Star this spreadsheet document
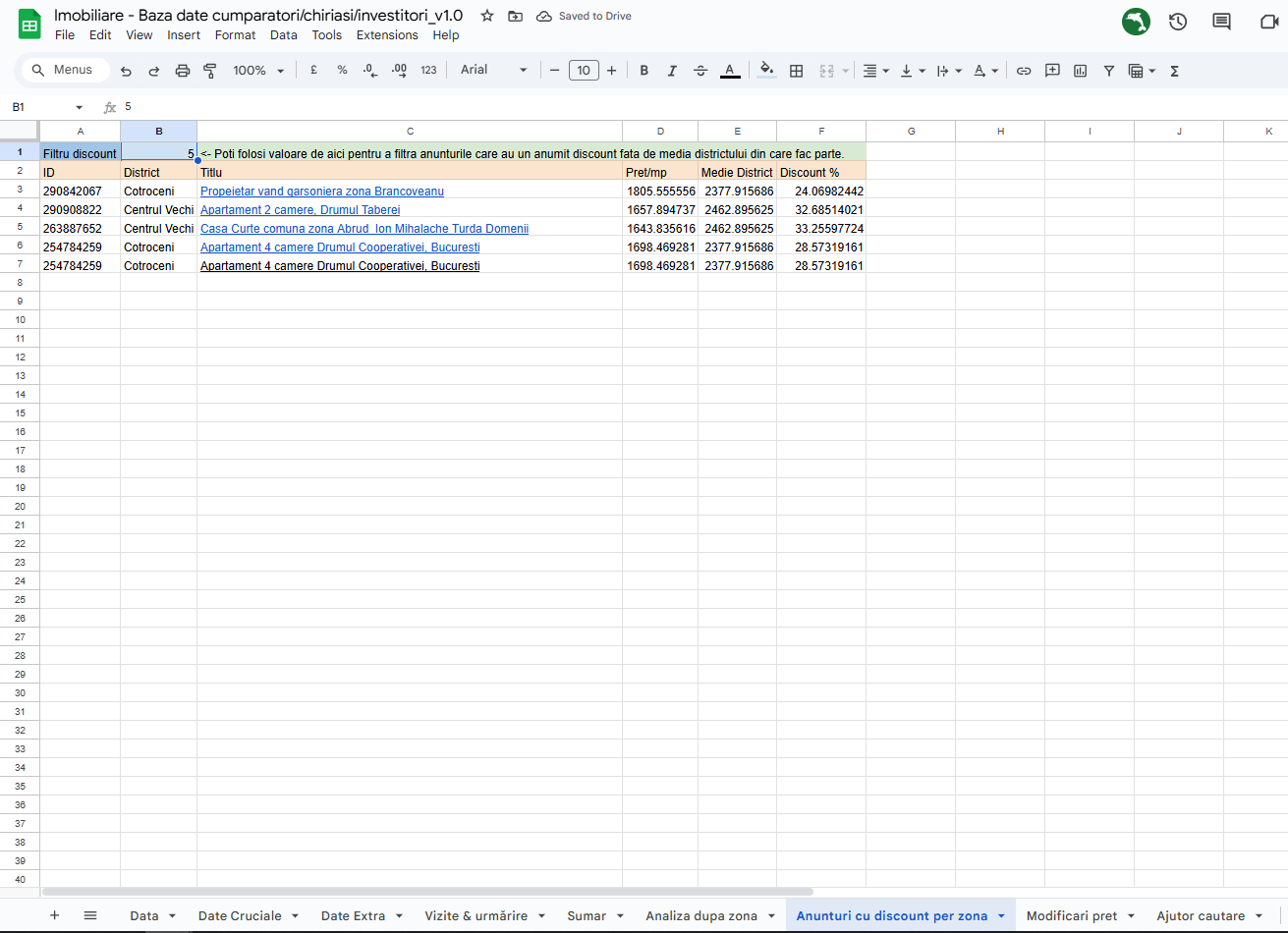This screenshot has height=933, width=1288. [x=486, y=16]
